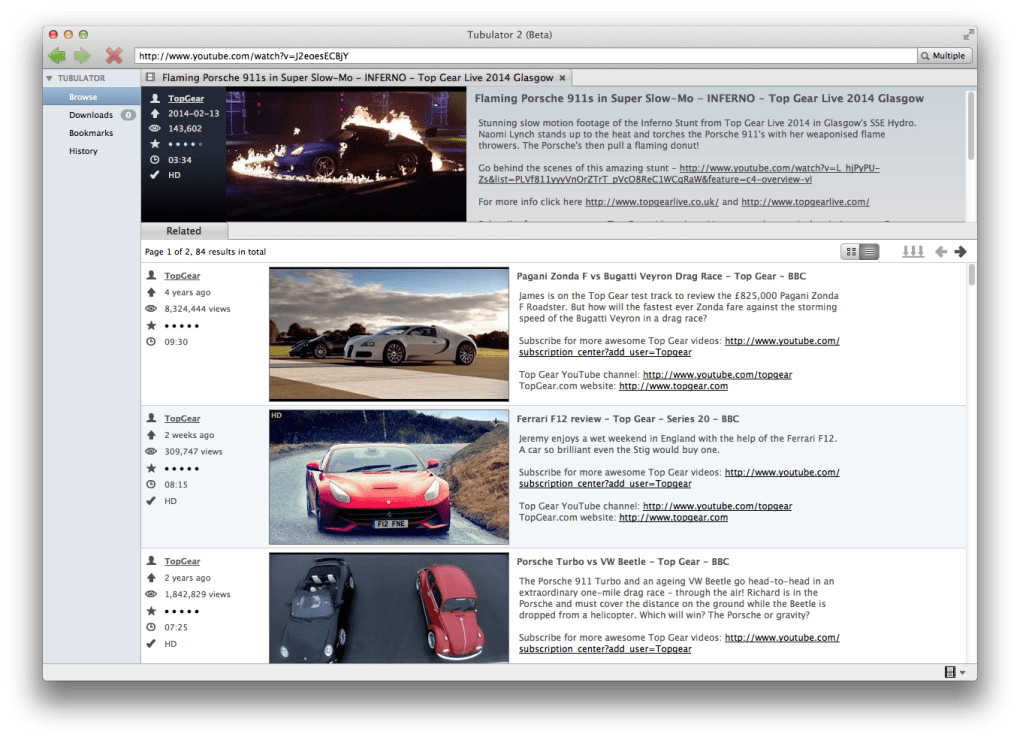
Task: Select Bookmarks in the sidebar
Action: [x=91, y=133]
